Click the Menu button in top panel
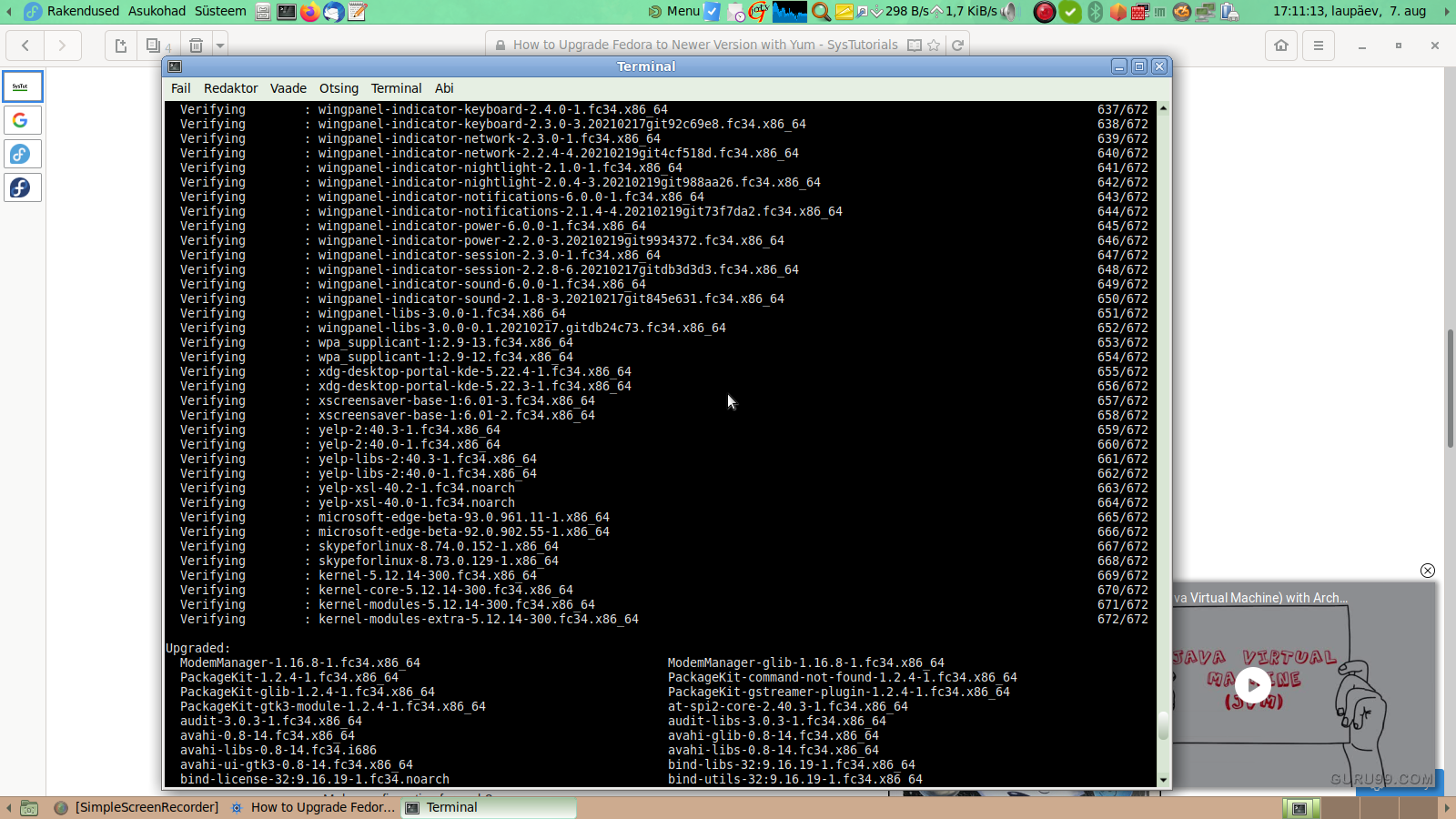 tap(673, 11)
